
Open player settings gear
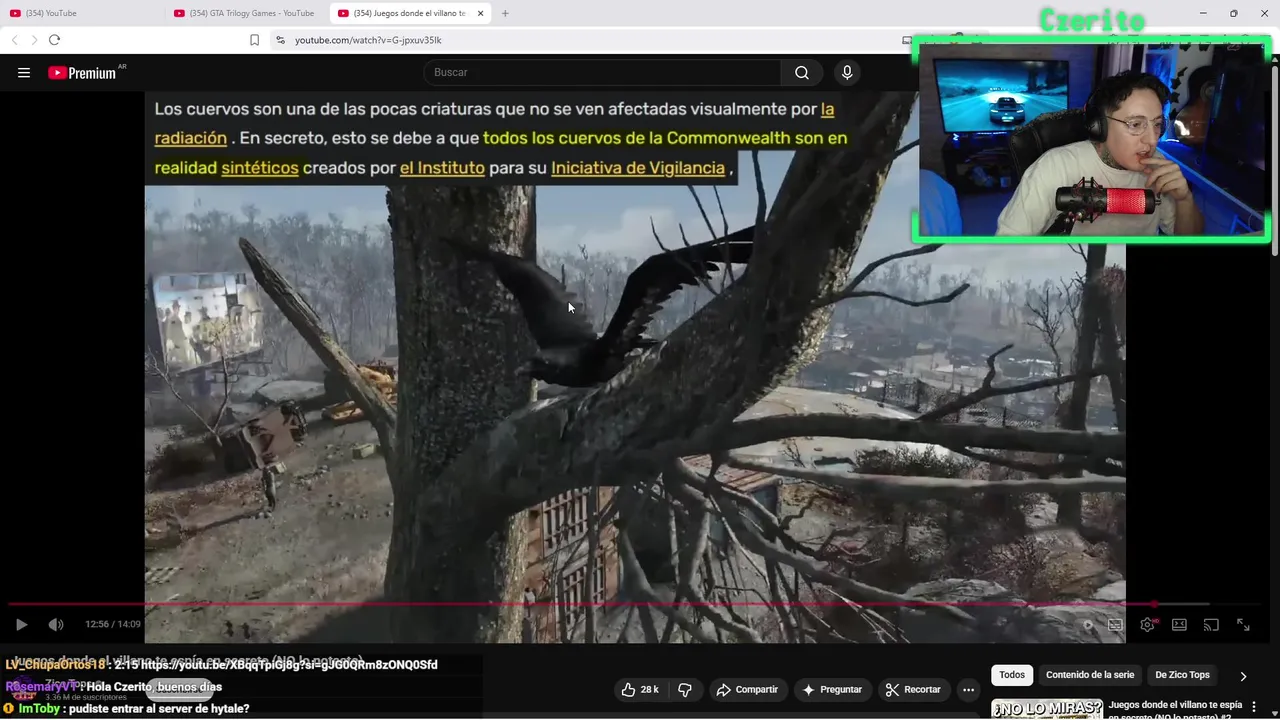tap(1148, 624)
